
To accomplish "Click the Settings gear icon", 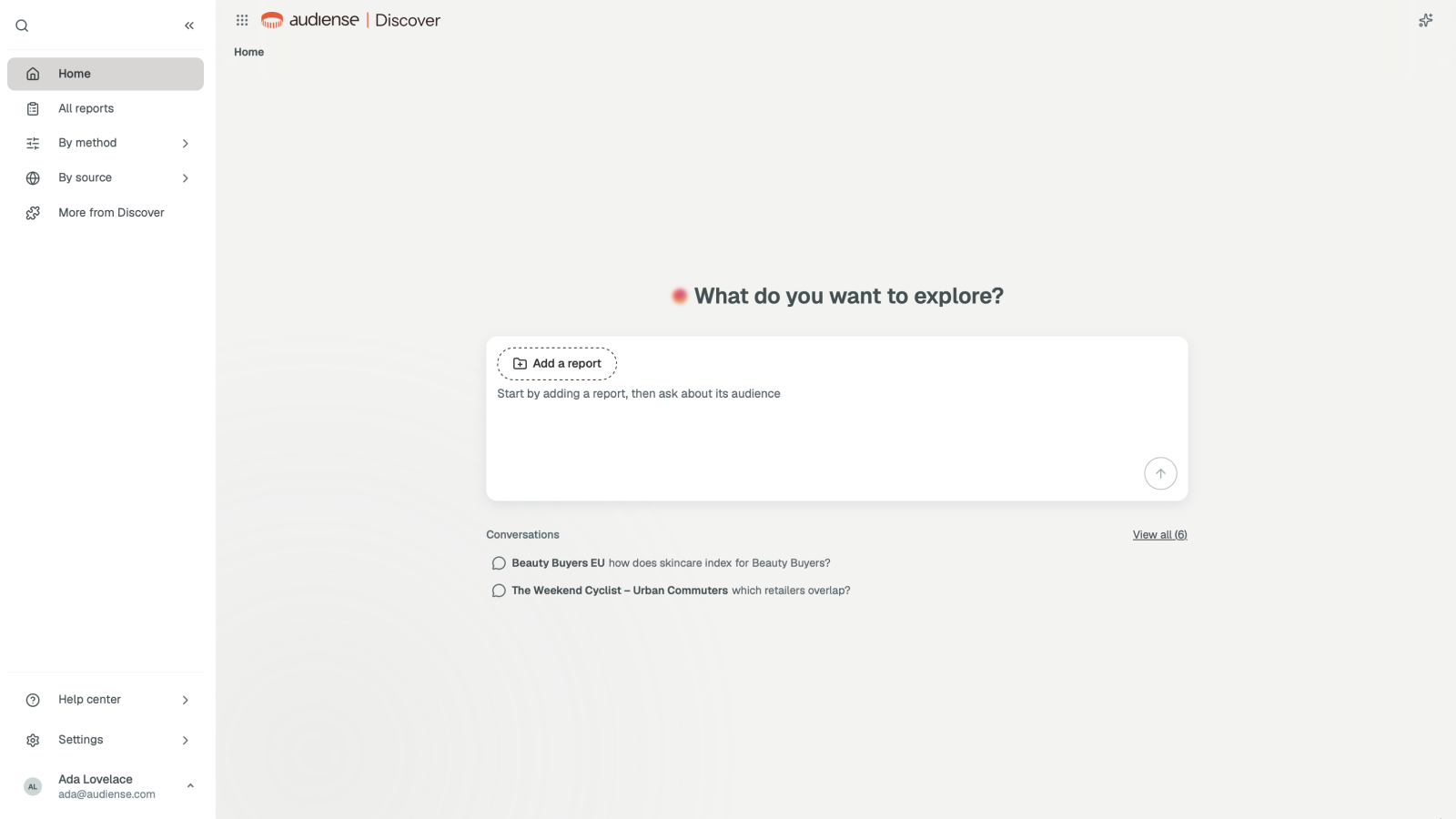I will pyautogui.click(x=33, y=740).
